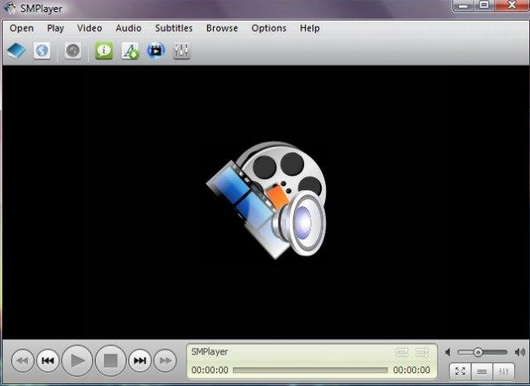Open the Options menu
This screenshot has height=386, width=530.
(x=269, y=28)
